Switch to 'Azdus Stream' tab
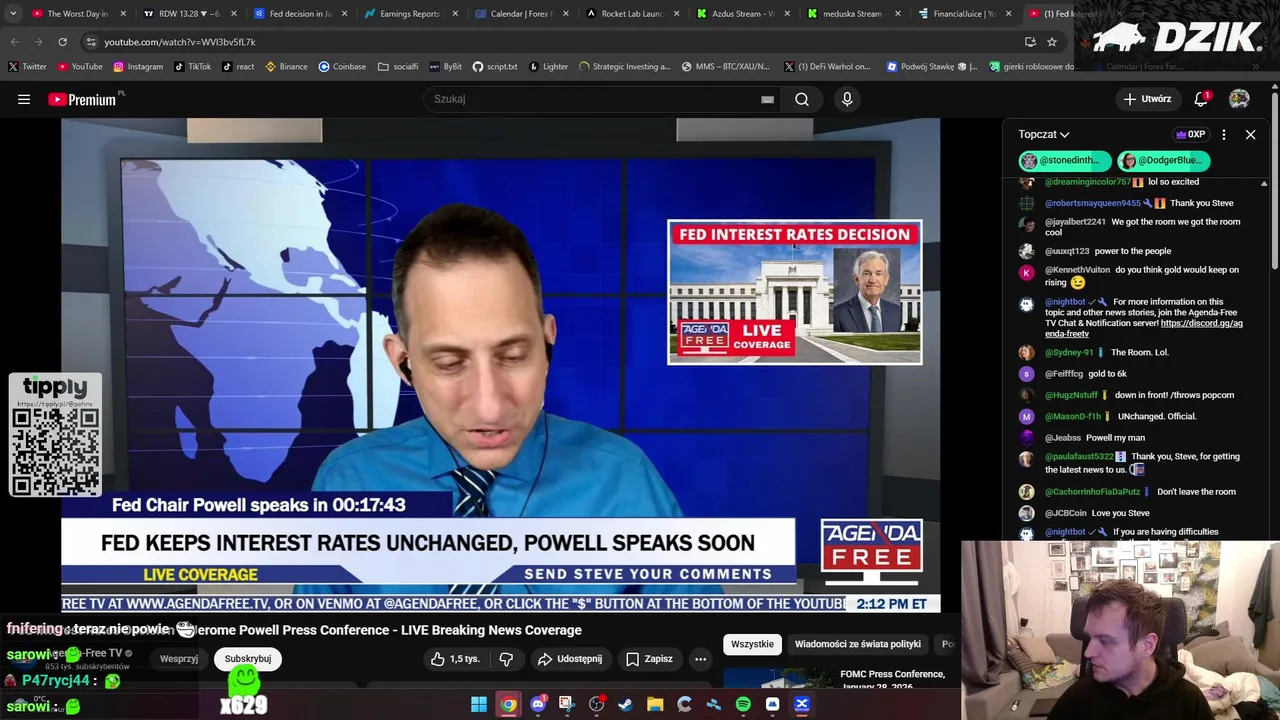The height and width of the screenshot is (720, 1280). pyautogui.click(x=741, y=14)
